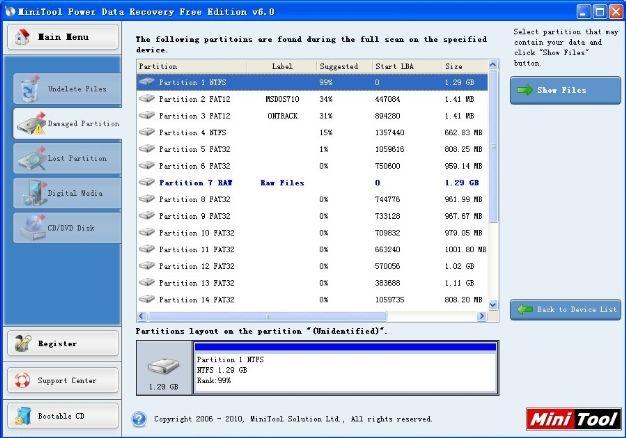Click the drive icon of Partition 7 RAW
Viewport: 626px width, 438px height.
[x=147, y=182]
